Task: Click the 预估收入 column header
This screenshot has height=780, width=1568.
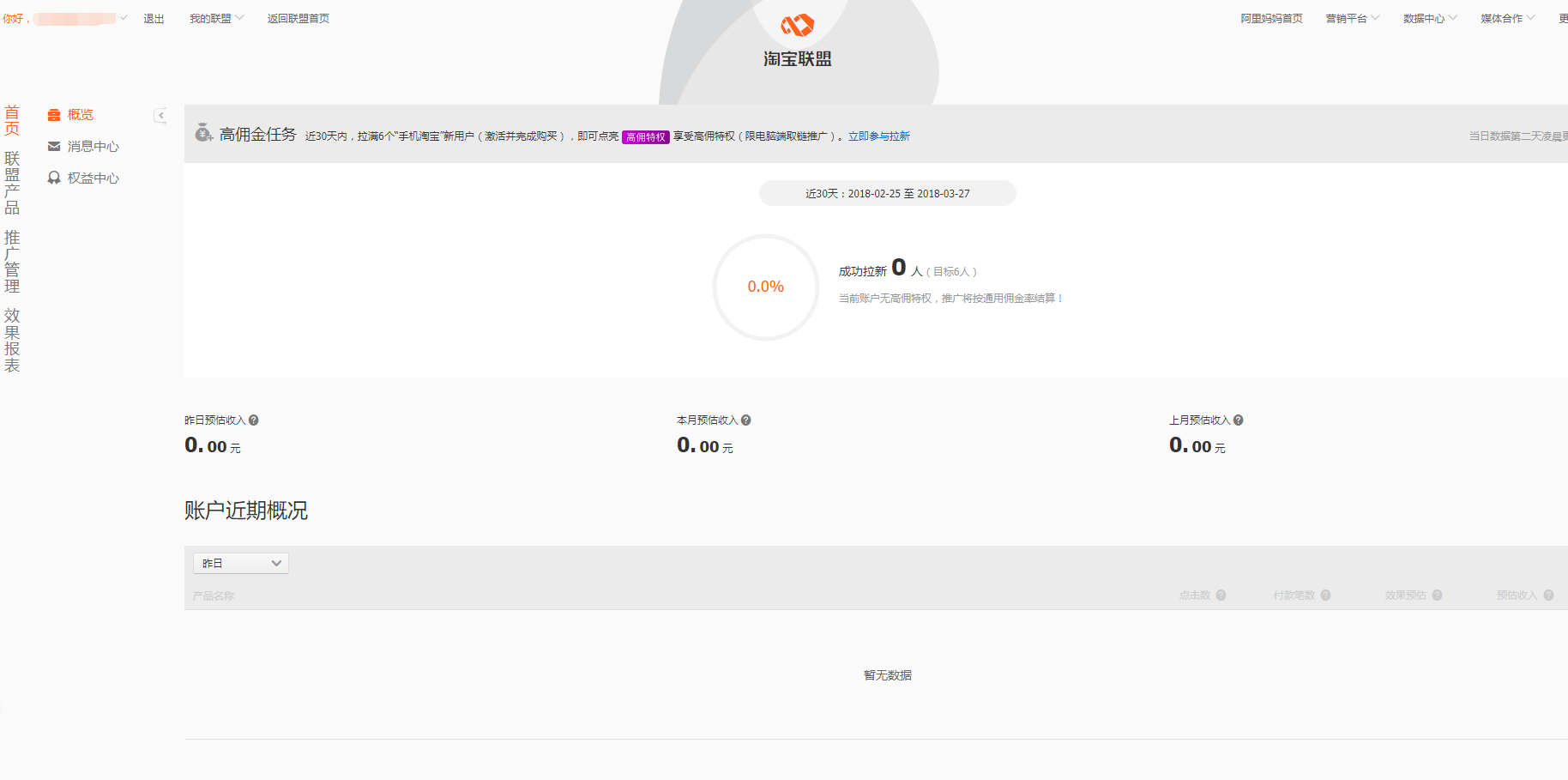Action: [1517, 596]
